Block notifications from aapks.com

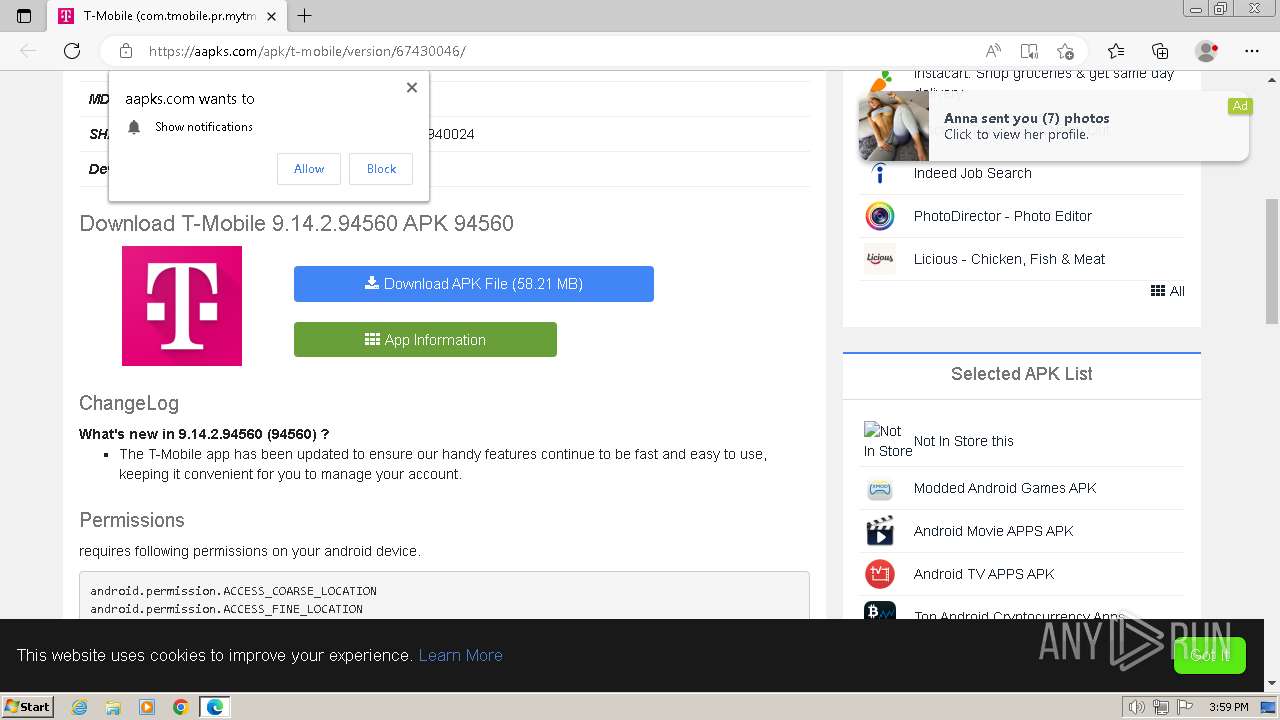click(381, 169)
